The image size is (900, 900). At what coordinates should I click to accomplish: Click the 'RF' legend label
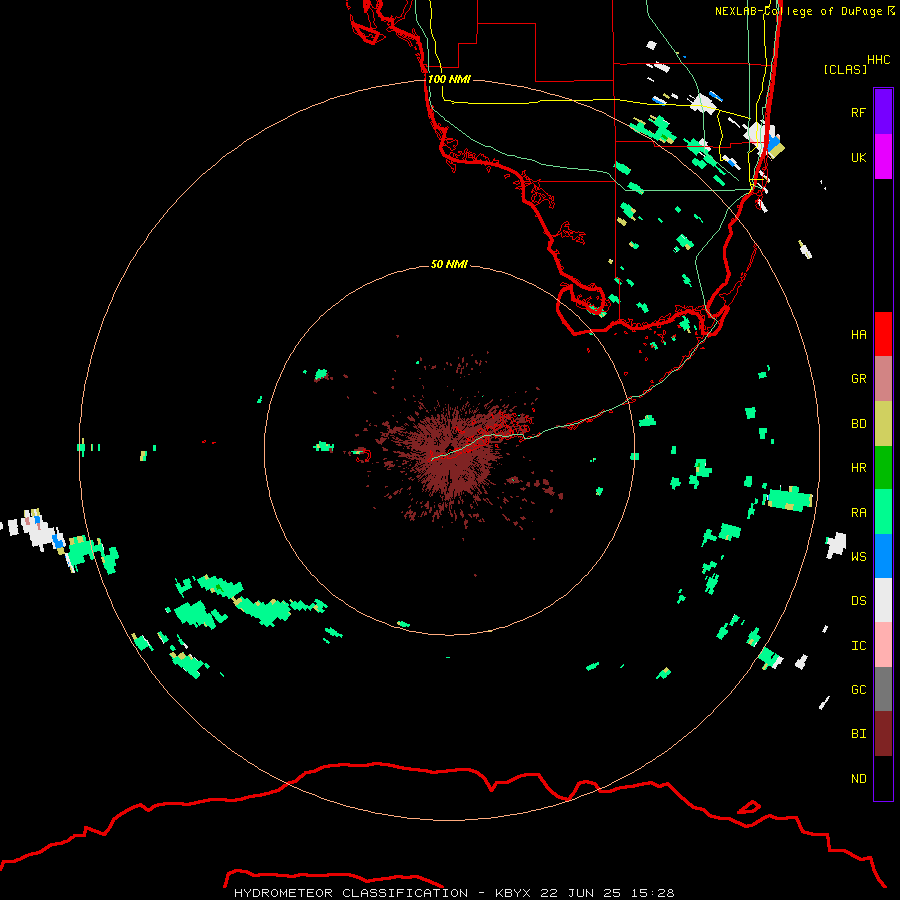858,112
